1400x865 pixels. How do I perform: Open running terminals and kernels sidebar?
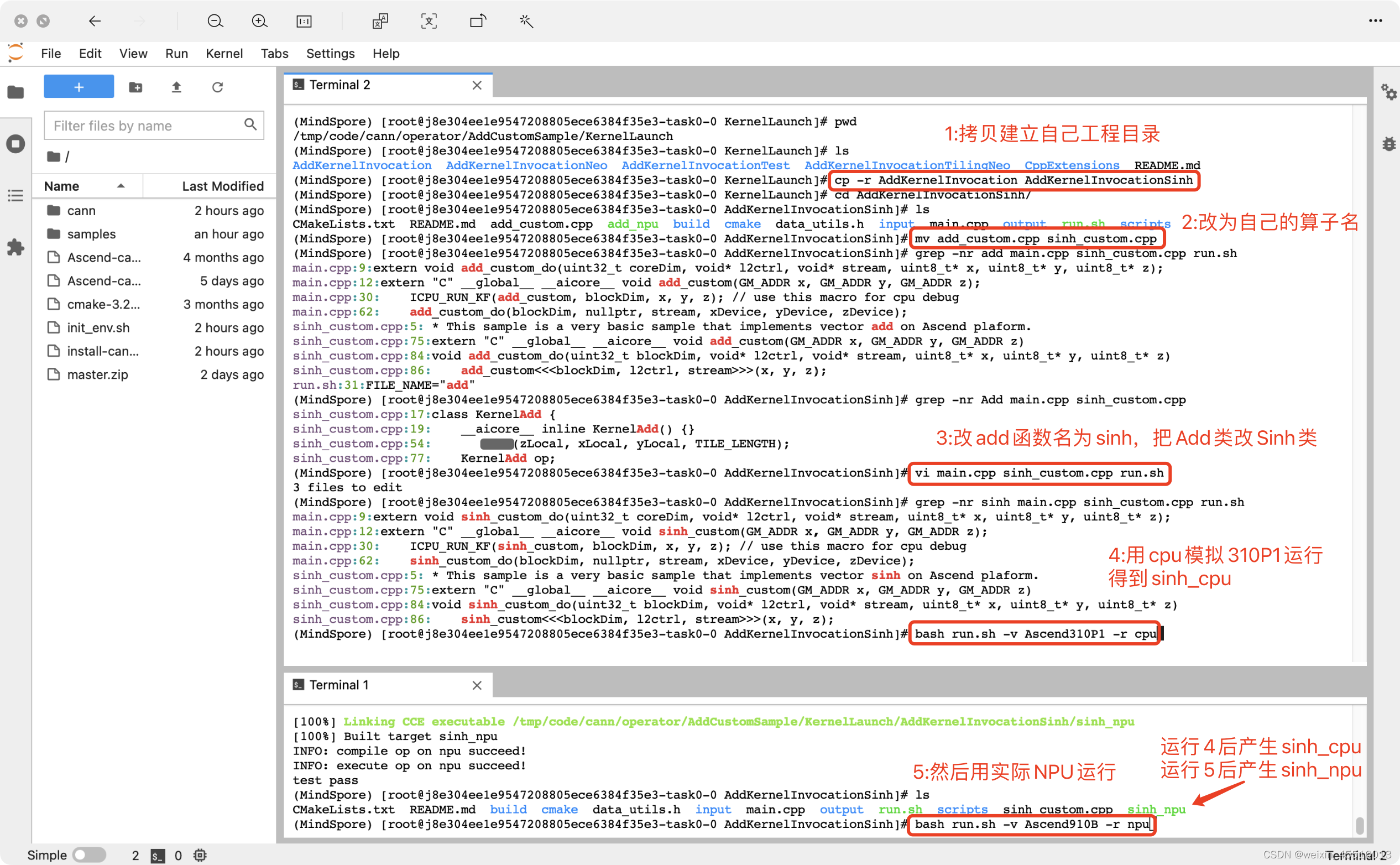coord(15,144)
